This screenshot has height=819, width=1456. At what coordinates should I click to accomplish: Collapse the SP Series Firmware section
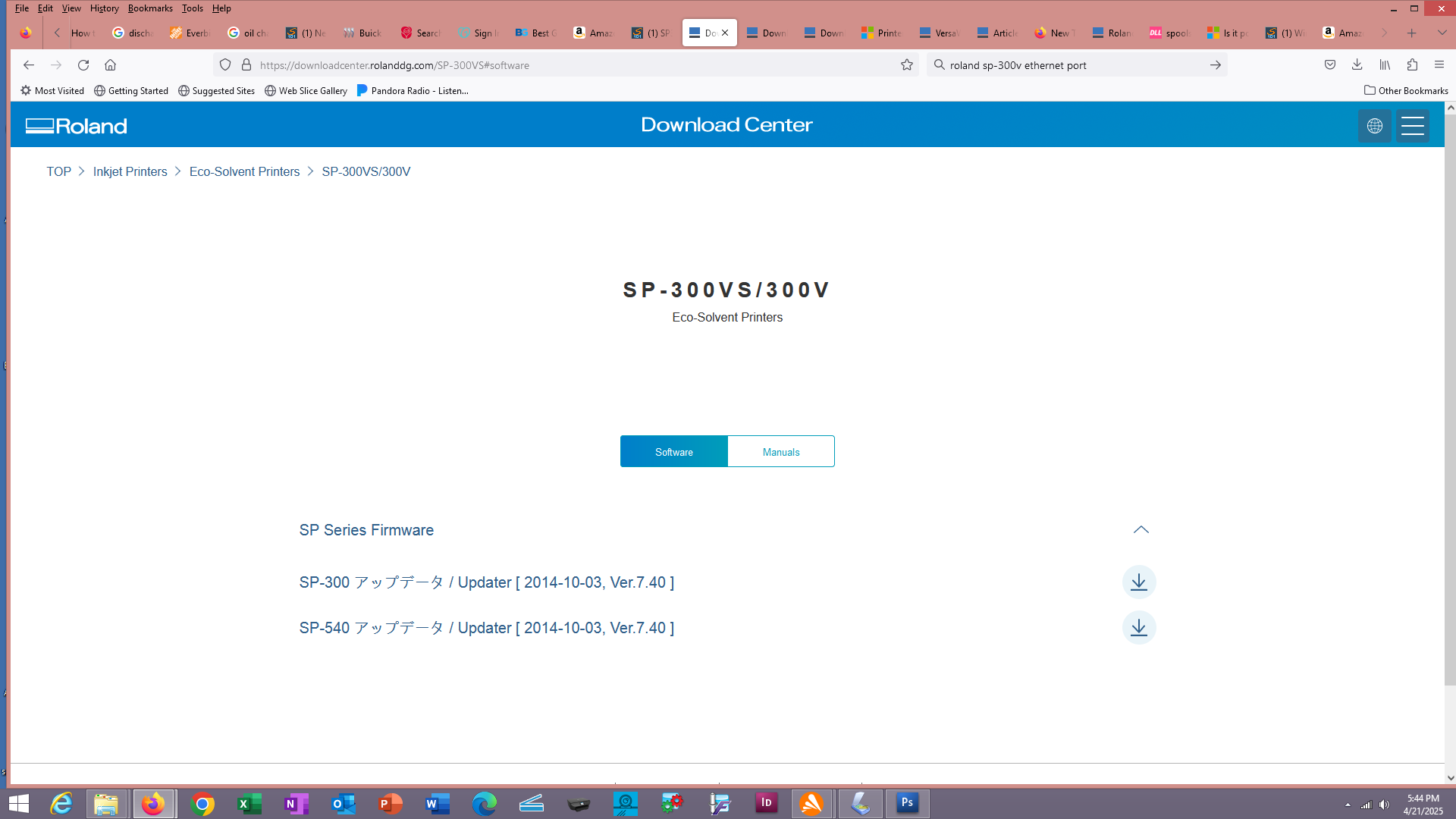tap(1141, 530)
